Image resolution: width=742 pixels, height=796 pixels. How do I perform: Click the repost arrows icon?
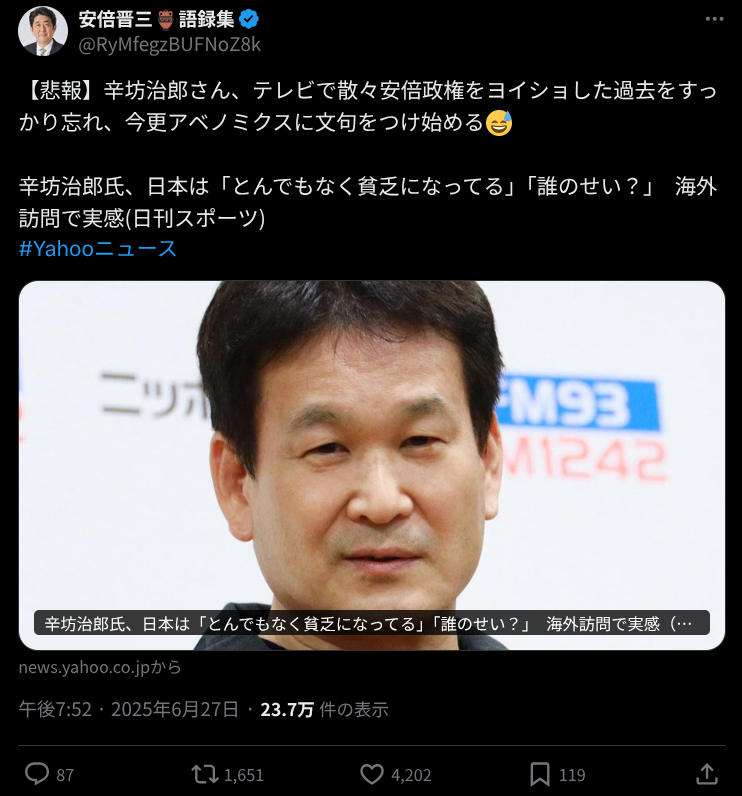tap(205, 775)
